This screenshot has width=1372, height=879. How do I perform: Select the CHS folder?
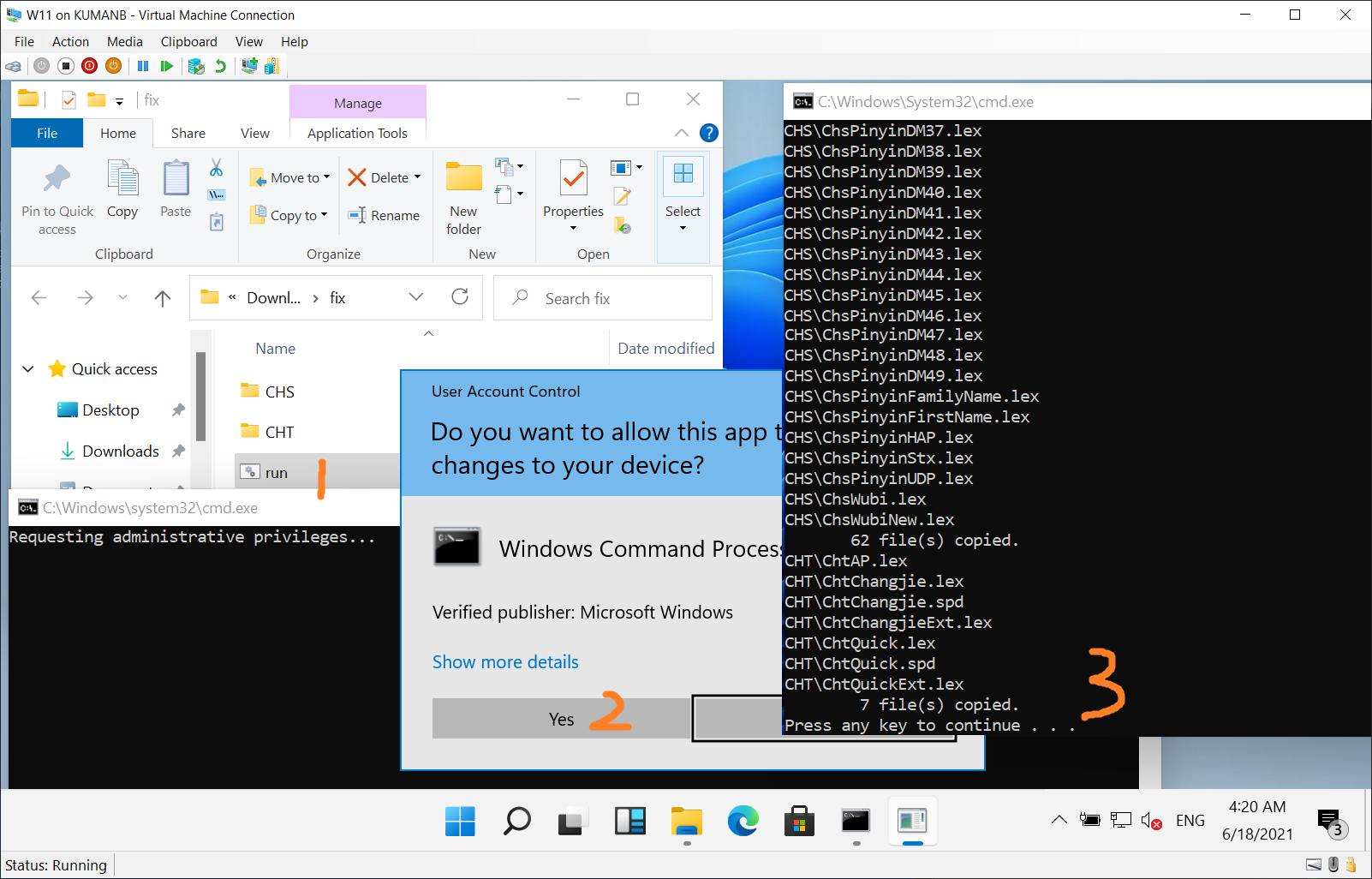pos(279,392)
